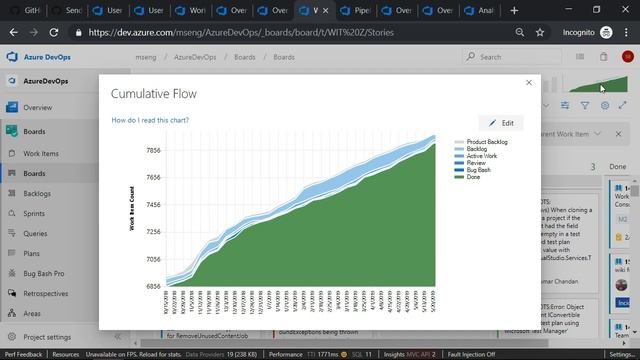Click the Review legend entry

(476, 163)
